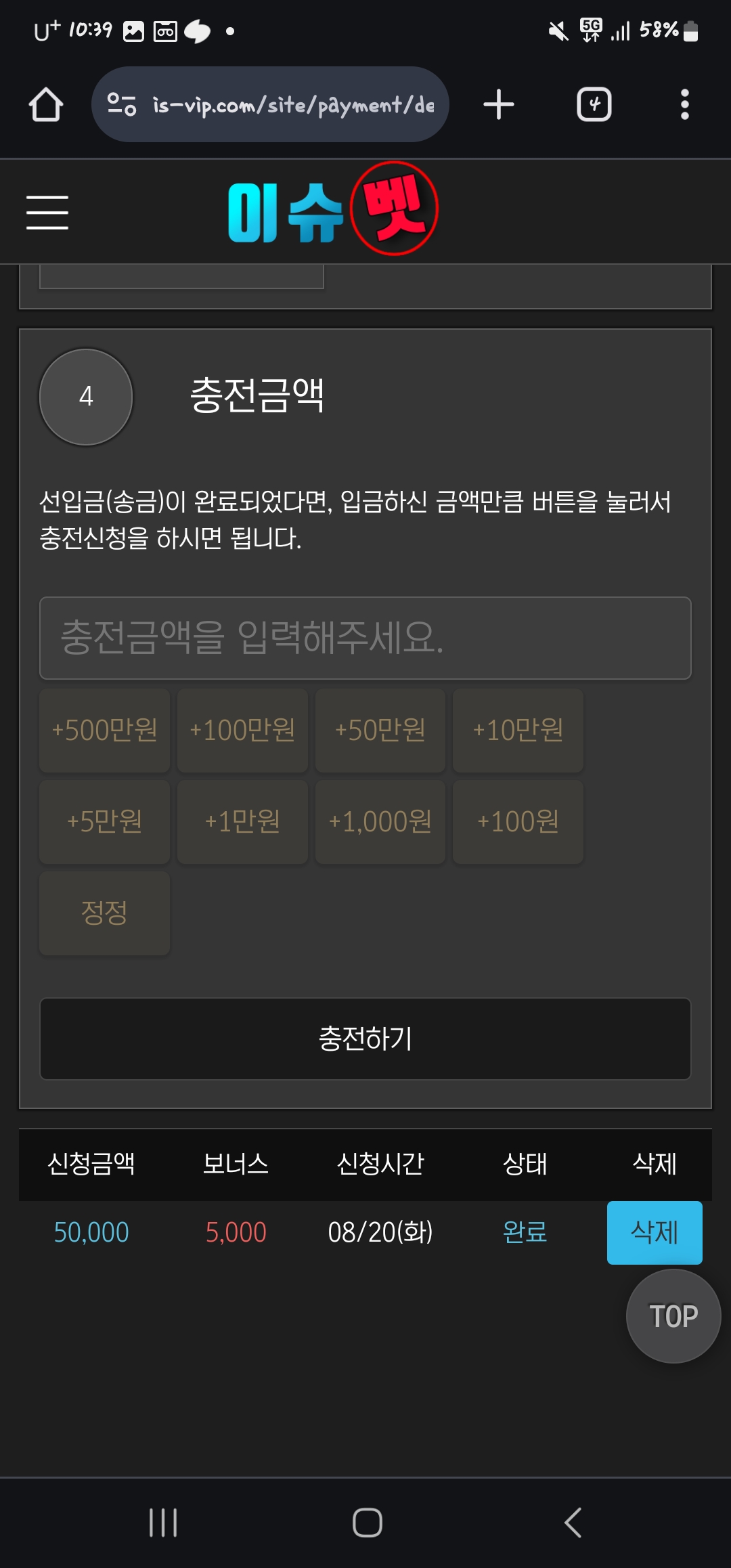
Task: Delete the 50,000 request with 삭제
Action: pyautogui.click(x=655, y=1232)
